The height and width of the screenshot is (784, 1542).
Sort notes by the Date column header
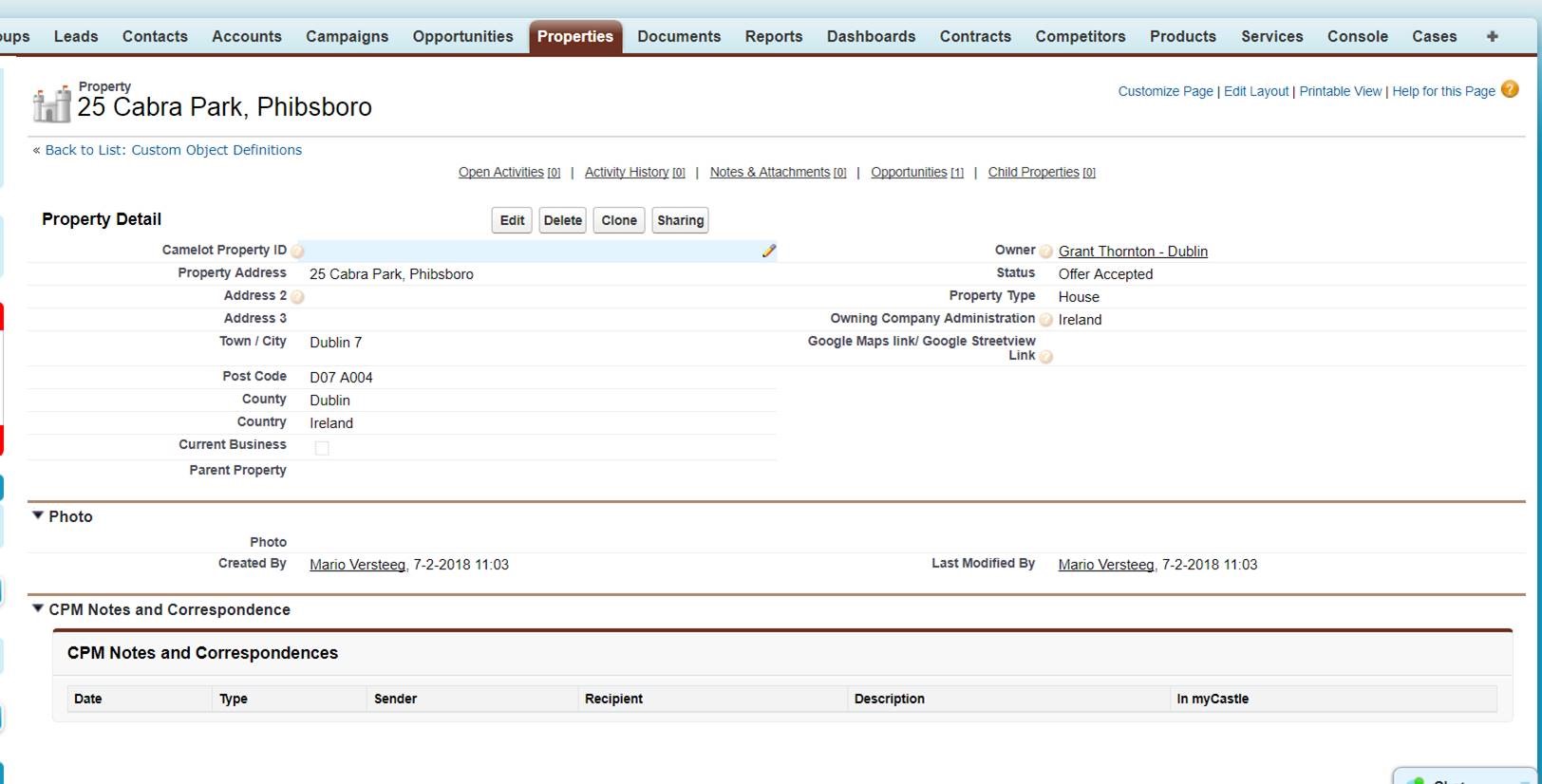pos(88,699)
